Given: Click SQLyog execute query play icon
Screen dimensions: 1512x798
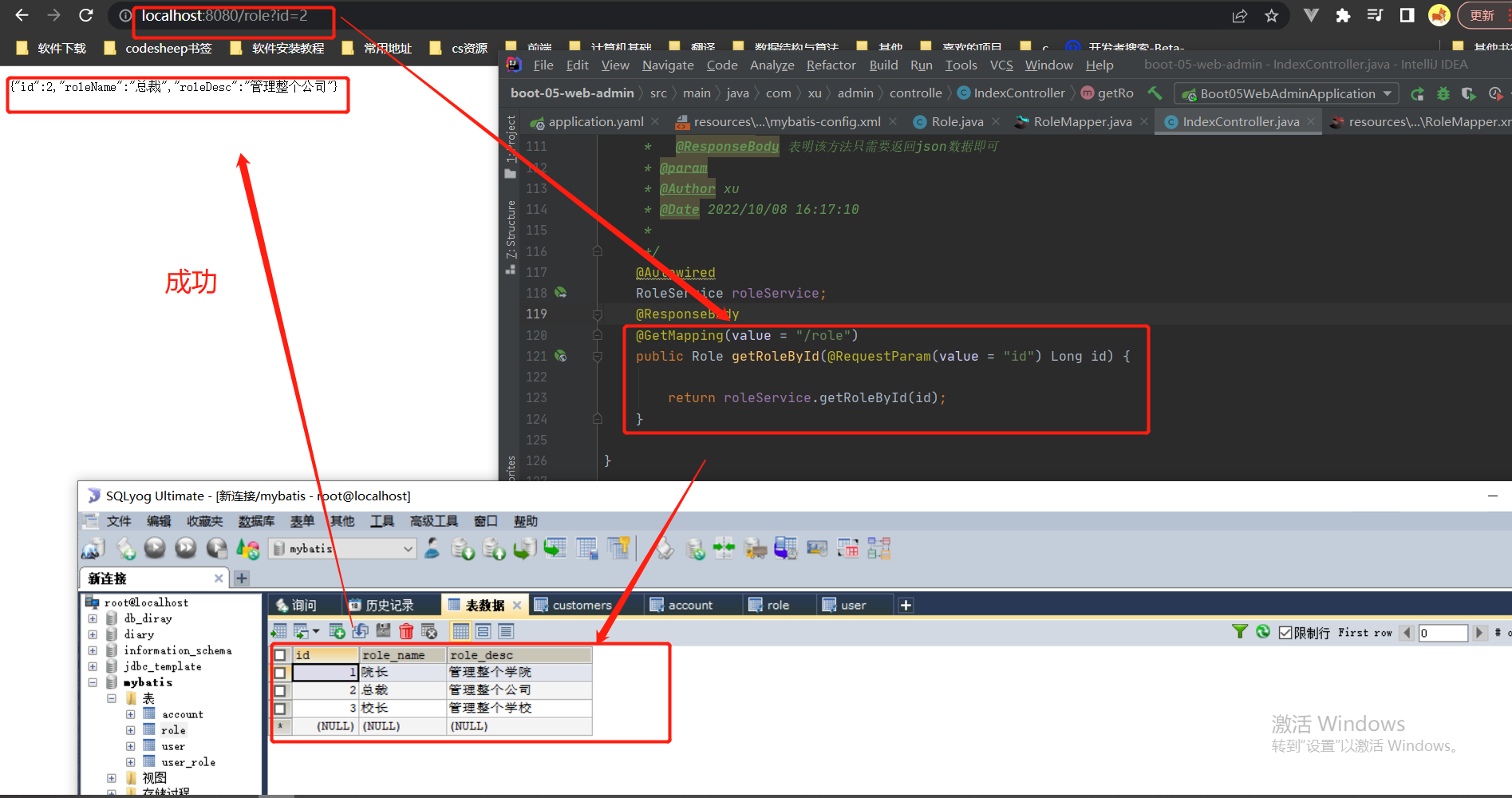Looking at the screenshot, I should [155, 548].
